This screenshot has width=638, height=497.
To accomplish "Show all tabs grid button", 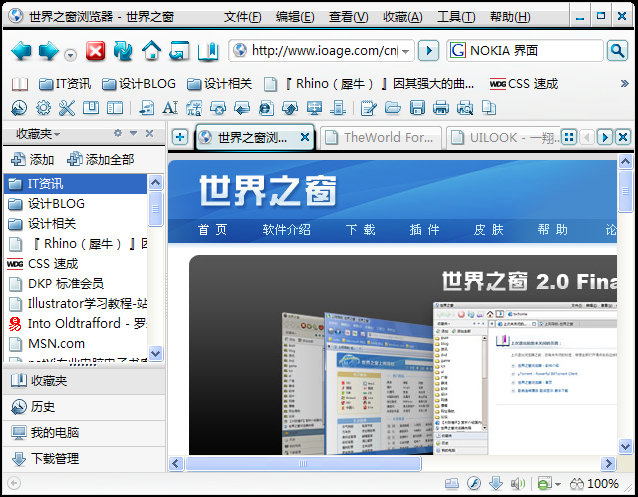I will pyautogui.click(x=569, y=137).
